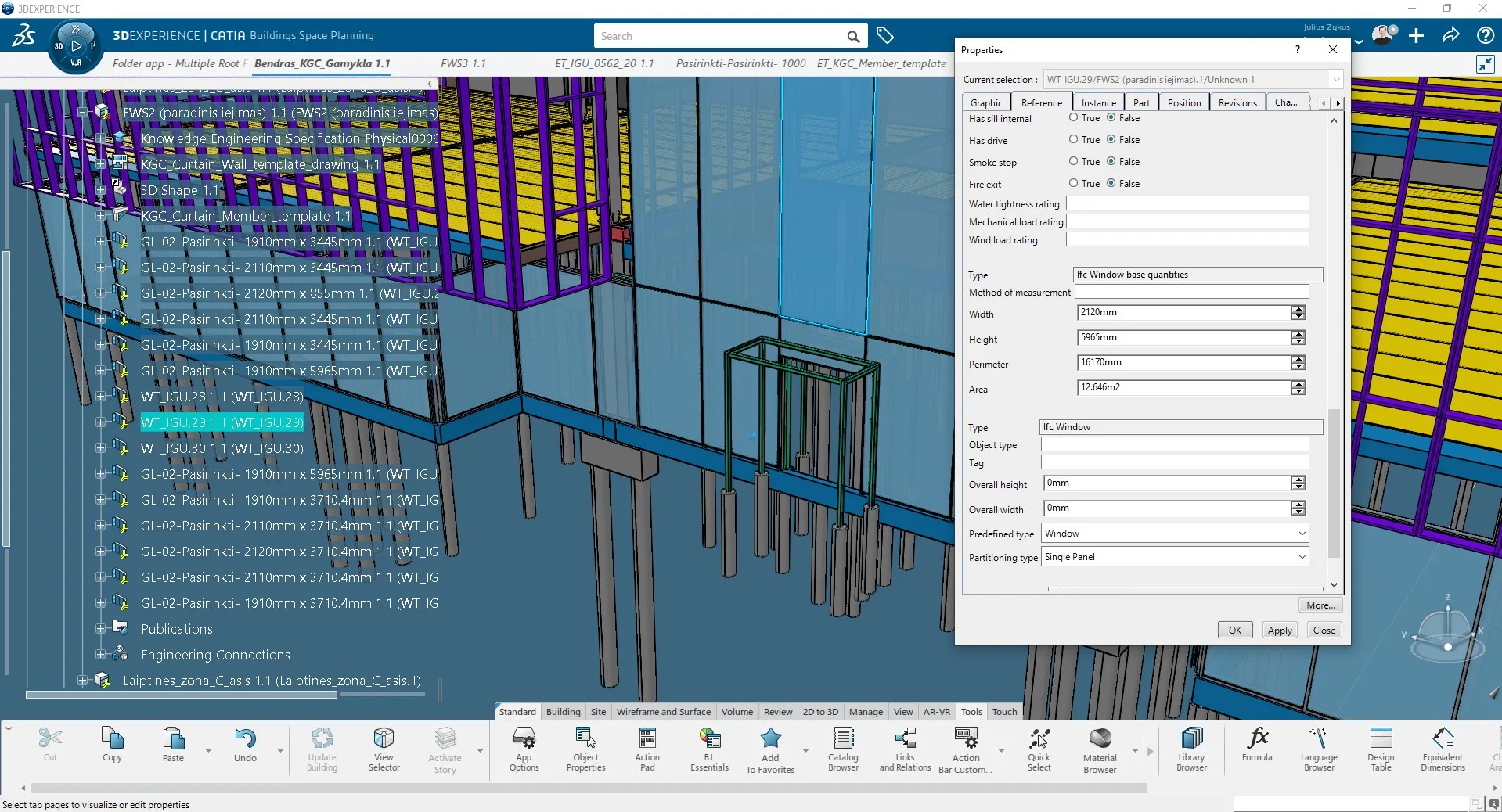This screenshot has height=812, width=1502.
Task: Launch the Material Browser
Action: (x=1099, y=747)
